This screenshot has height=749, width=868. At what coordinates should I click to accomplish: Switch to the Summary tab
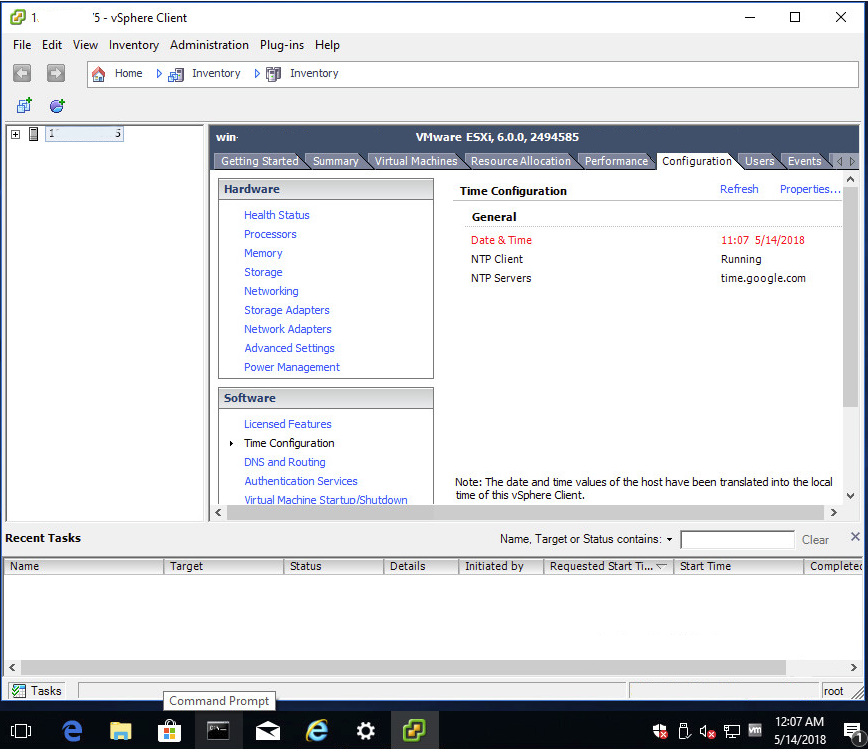pyautogui.click(x=335, y=161)
